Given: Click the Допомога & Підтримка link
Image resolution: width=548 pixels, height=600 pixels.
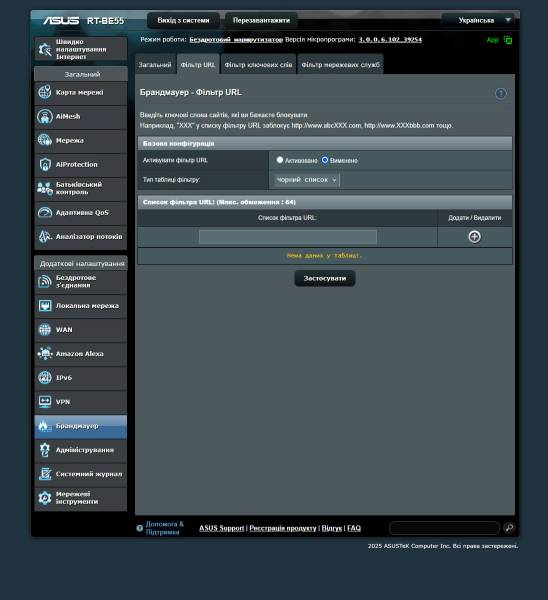Looking at the screenshot, I should tap(165, 528).
